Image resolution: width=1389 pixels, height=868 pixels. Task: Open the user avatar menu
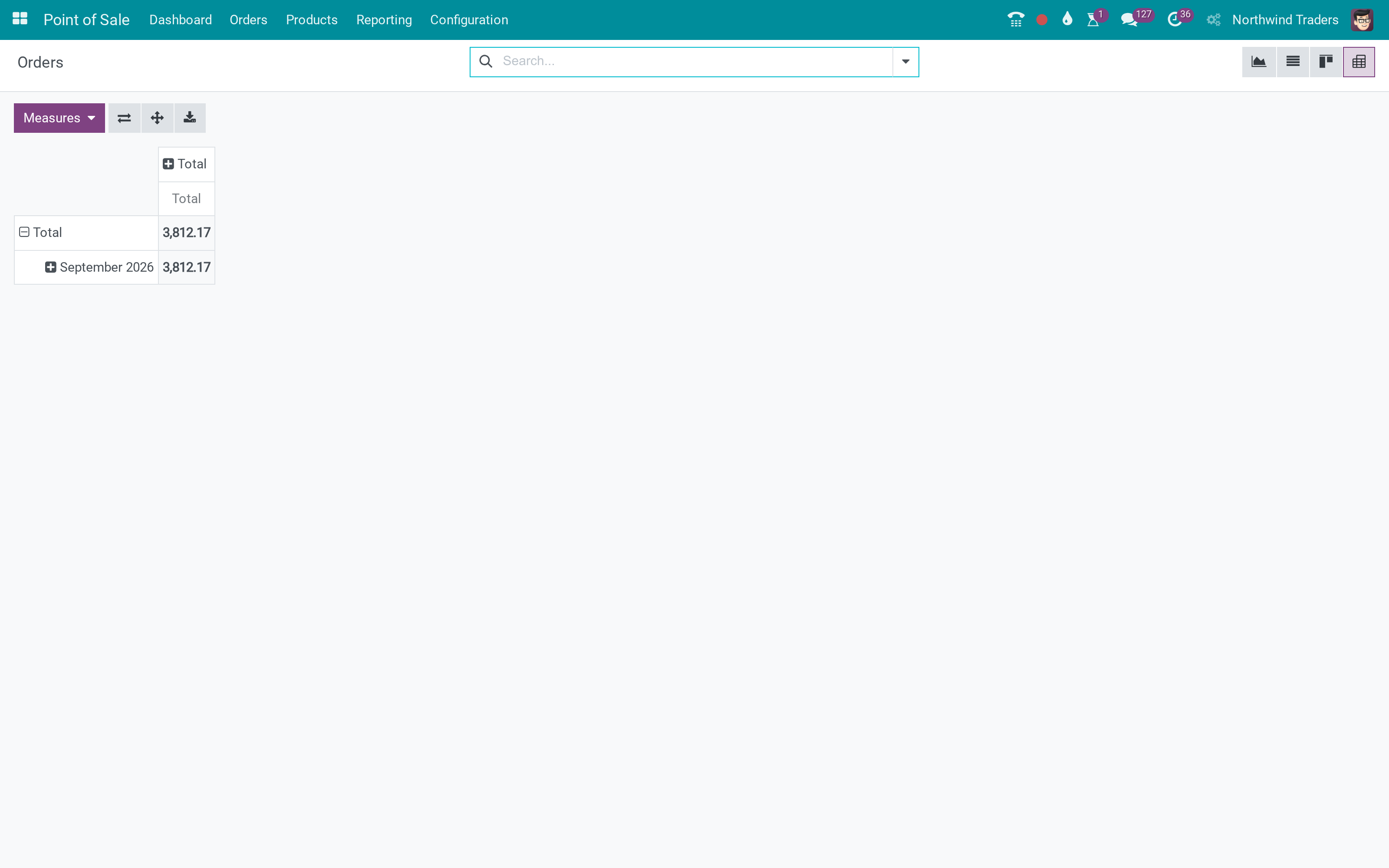coord(1362,20)
